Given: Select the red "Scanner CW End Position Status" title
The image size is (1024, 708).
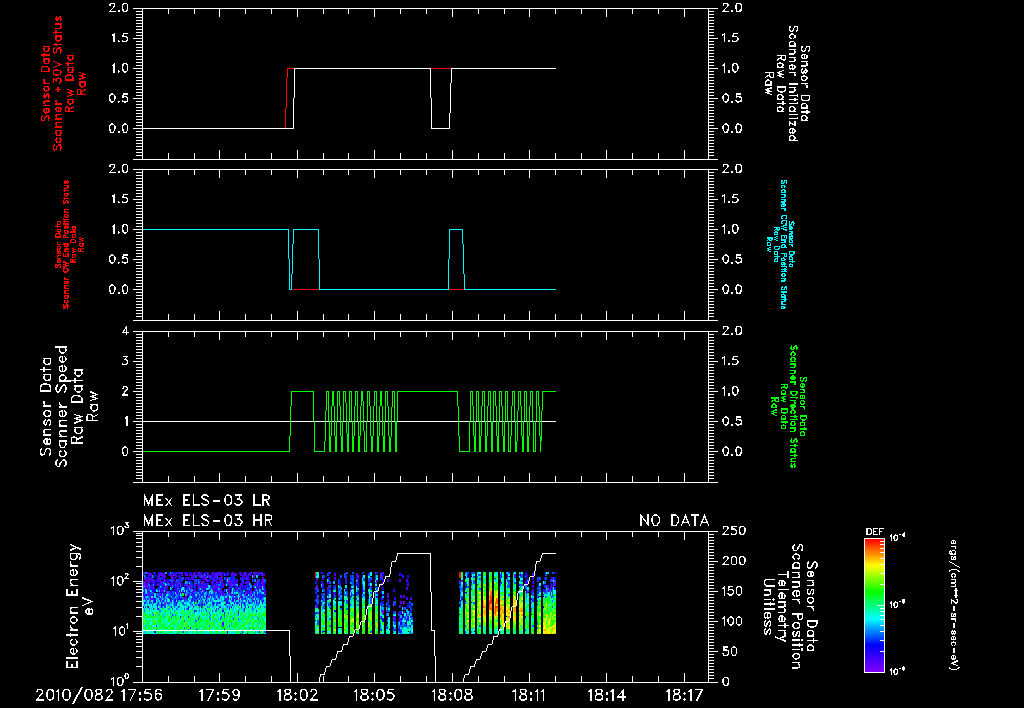Looking at the screenshot, I should [66, 245].
